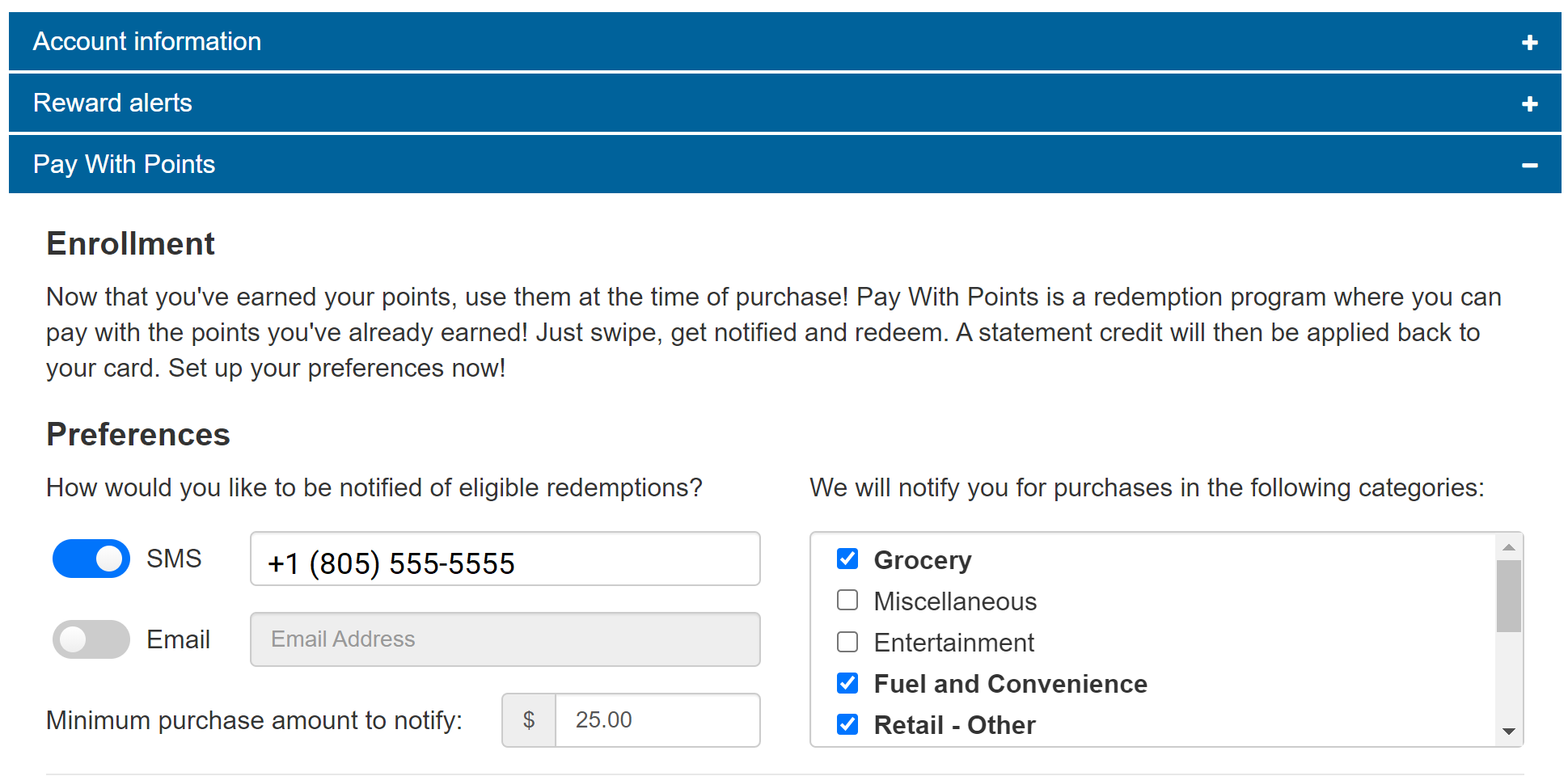Click the plus icon on Account information
The height and width of the screenshot is (776, 1568).
(1529, 42)
